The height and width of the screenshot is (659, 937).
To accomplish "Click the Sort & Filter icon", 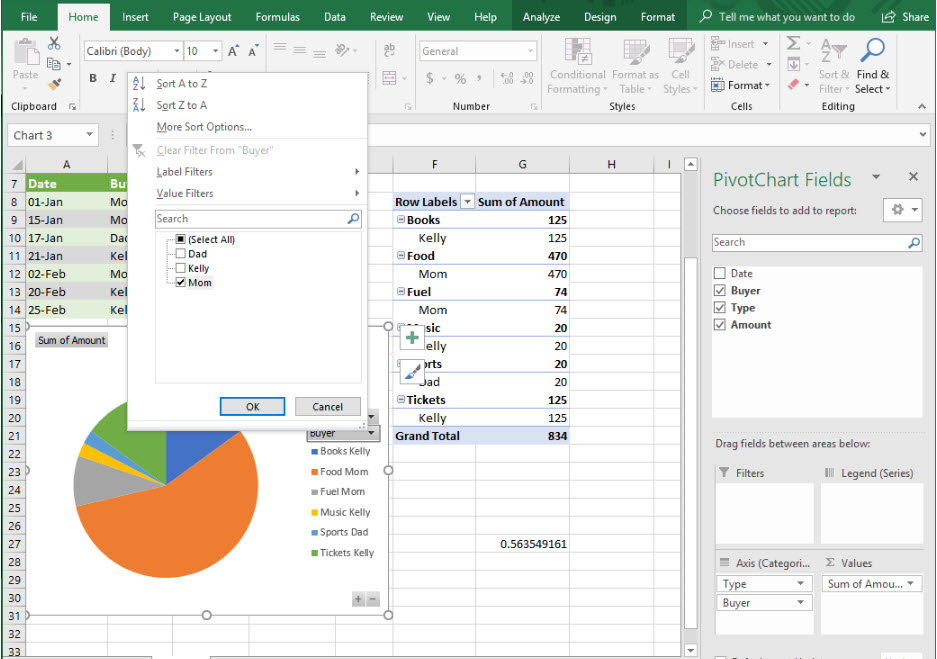I will click(832, 52).
